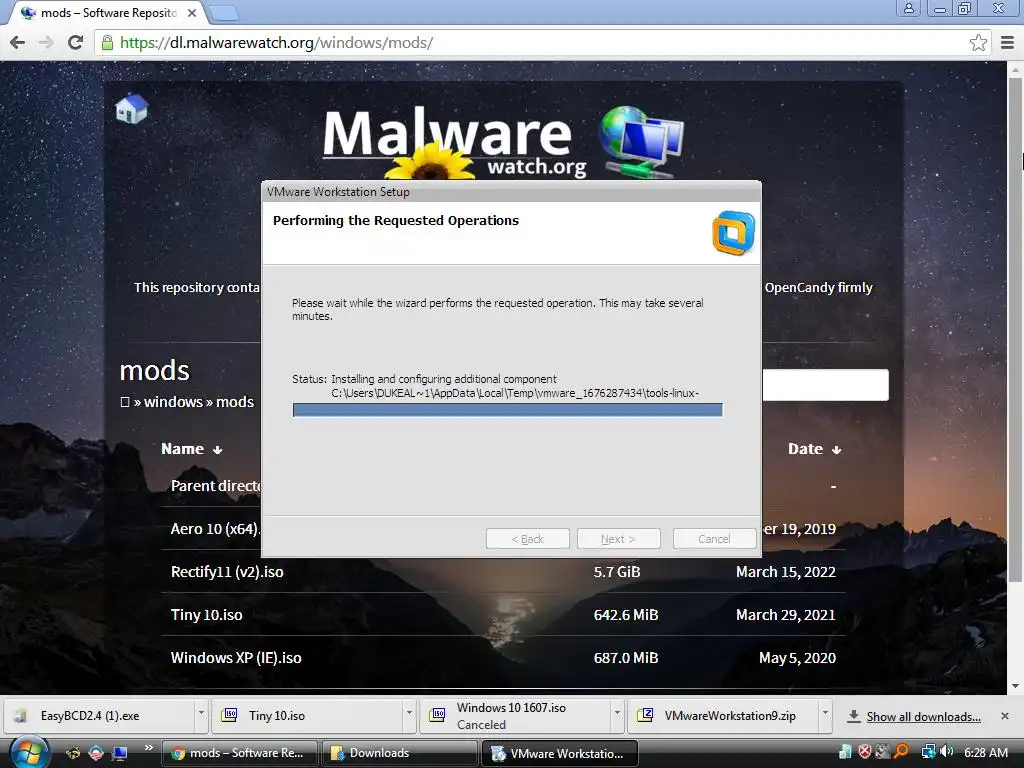
Task: Reload the malwarewatch page
Action: (x=76, y=42)
